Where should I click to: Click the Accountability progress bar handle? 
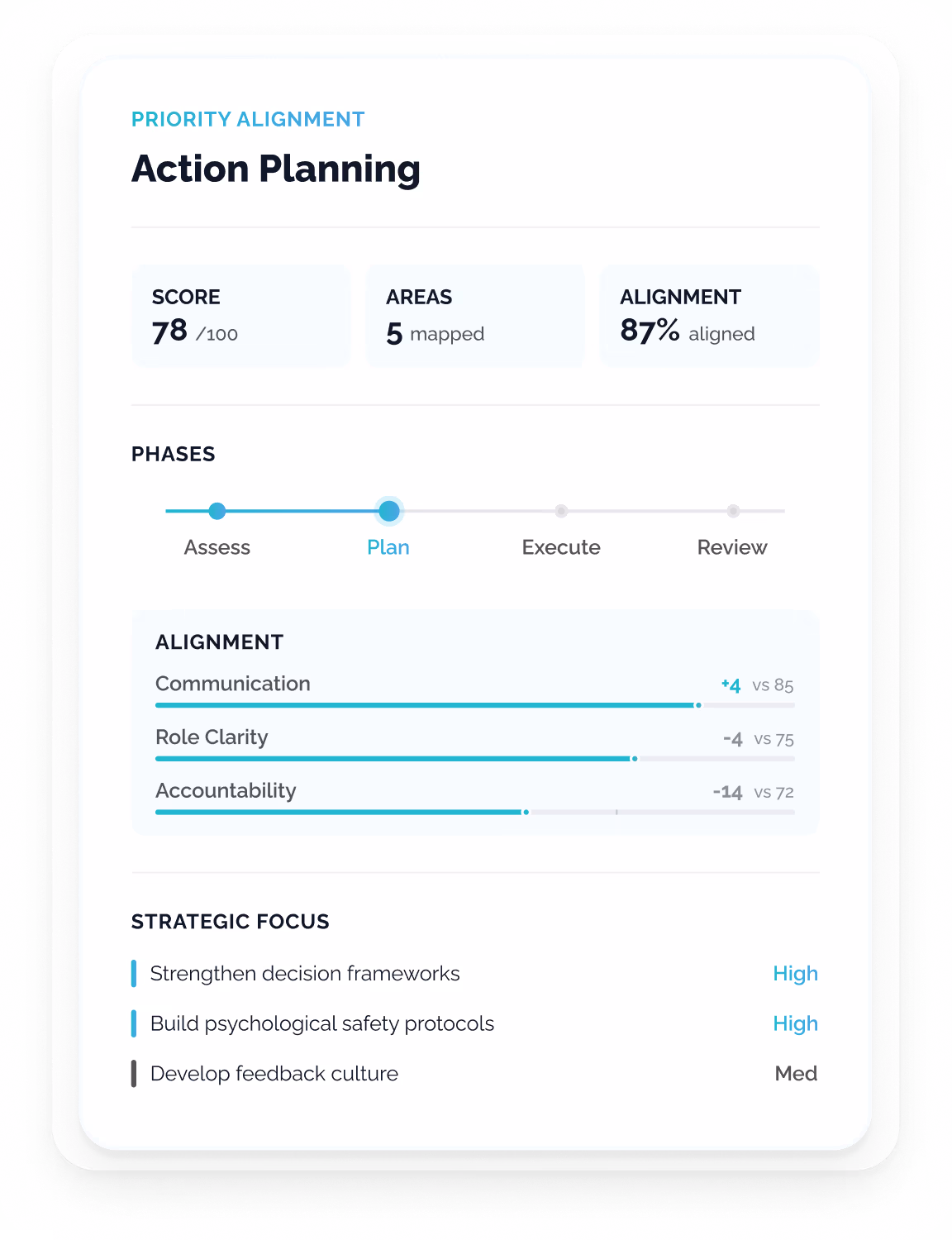[526, 812]
